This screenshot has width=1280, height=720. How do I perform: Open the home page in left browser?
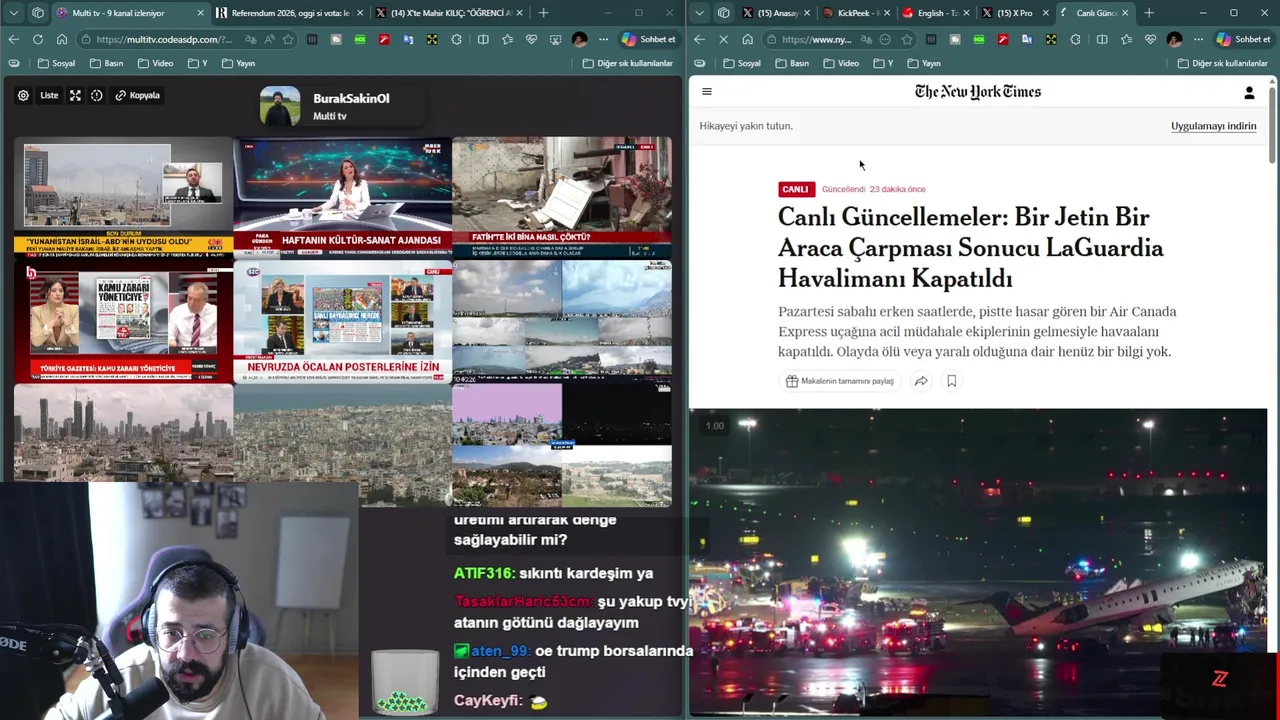[62, 39]
